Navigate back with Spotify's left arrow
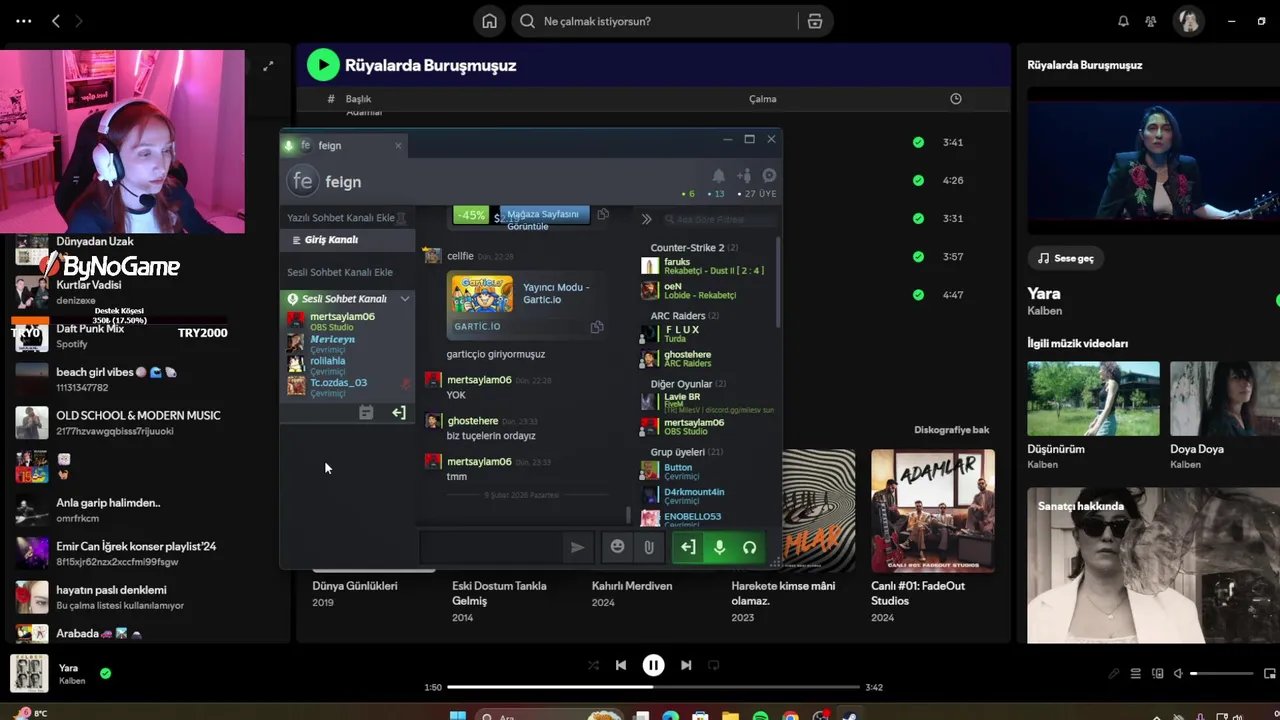This screenshot has width=1280, height=720. click(x=56, y=21)
